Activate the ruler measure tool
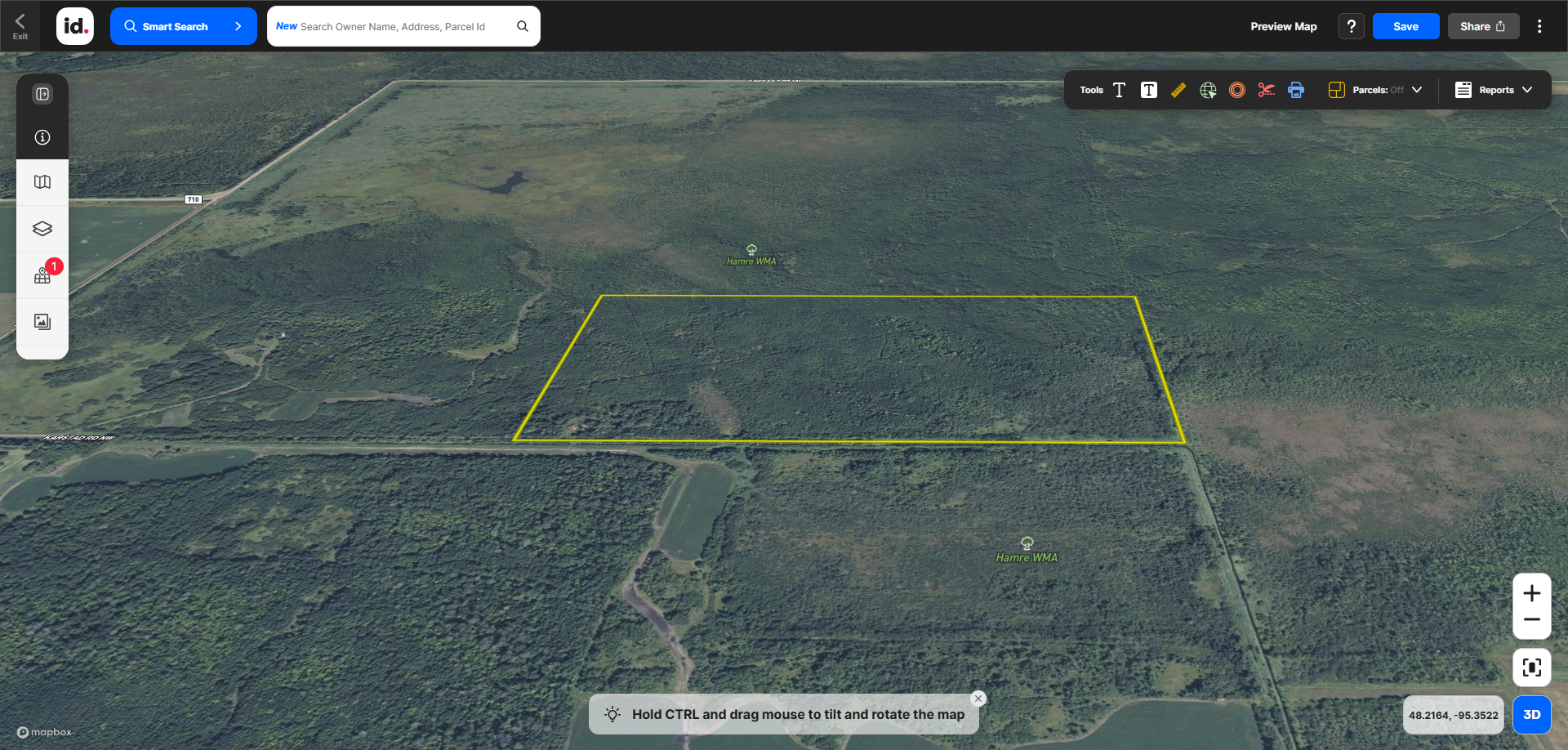The image size is (1568, 750). pyautogui.click(x=1178, y=90)
